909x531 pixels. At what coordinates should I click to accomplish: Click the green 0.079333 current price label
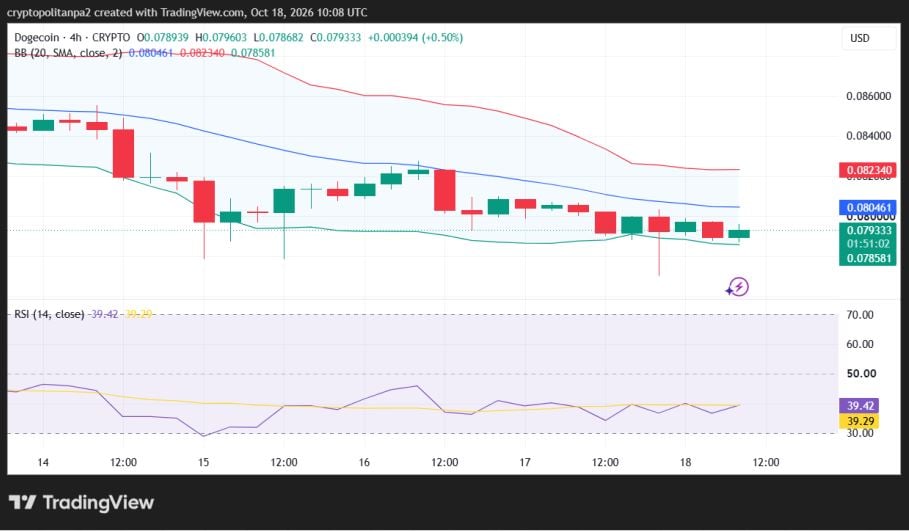[x=868, y=230]
